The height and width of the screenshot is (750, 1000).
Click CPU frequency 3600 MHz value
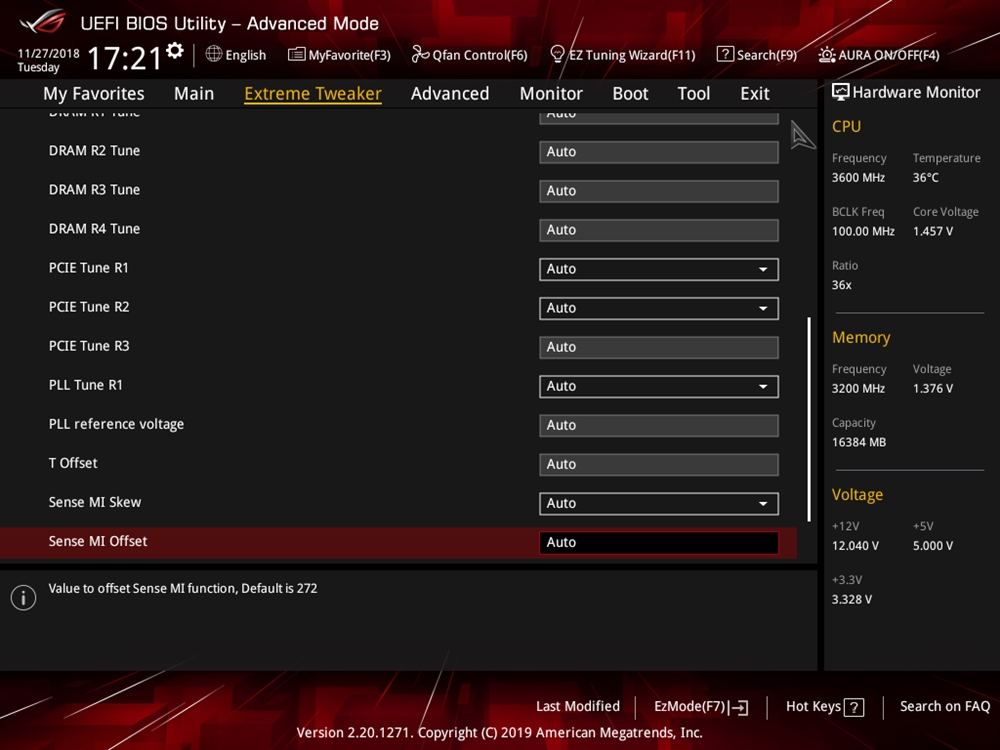coord(858,177)
